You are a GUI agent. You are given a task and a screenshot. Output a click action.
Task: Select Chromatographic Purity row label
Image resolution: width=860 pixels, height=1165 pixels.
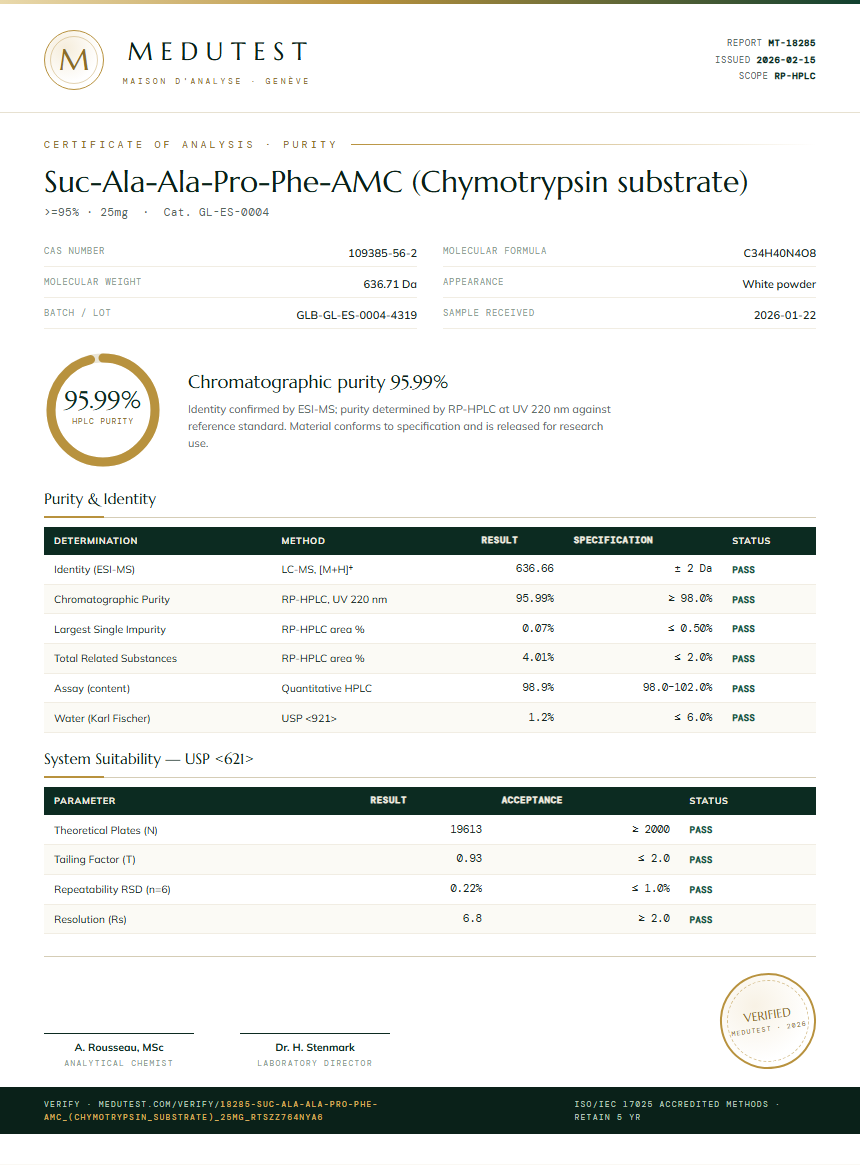click(111, 600)
